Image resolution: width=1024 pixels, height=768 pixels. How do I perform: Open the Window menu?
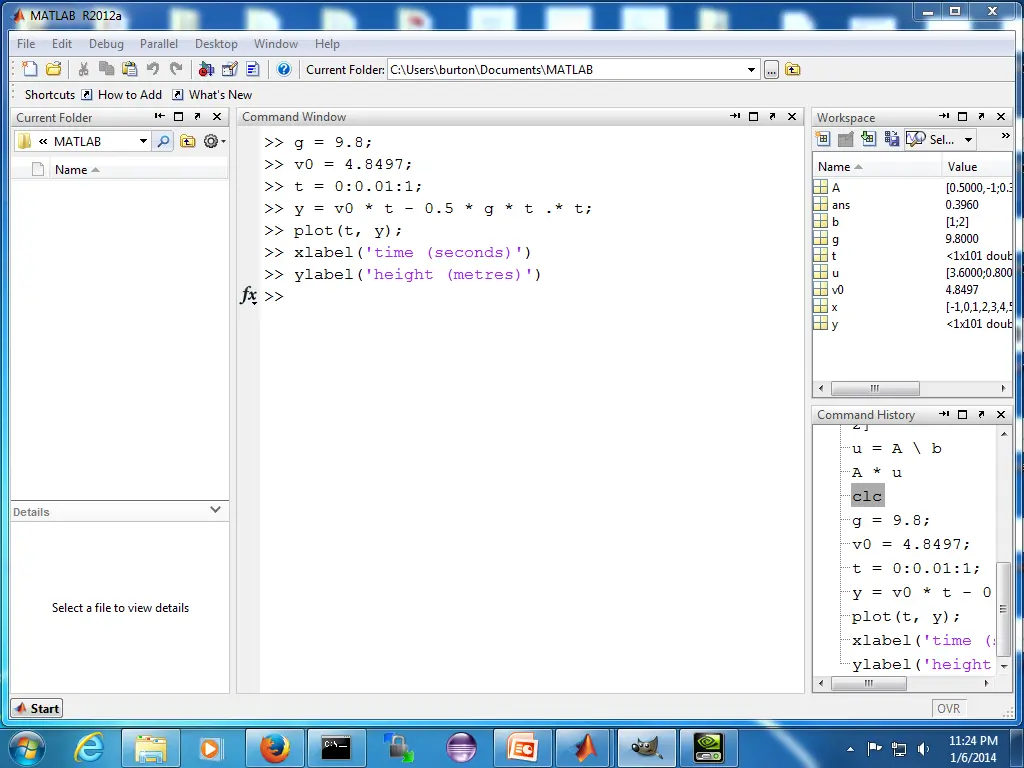pos(276,44)
